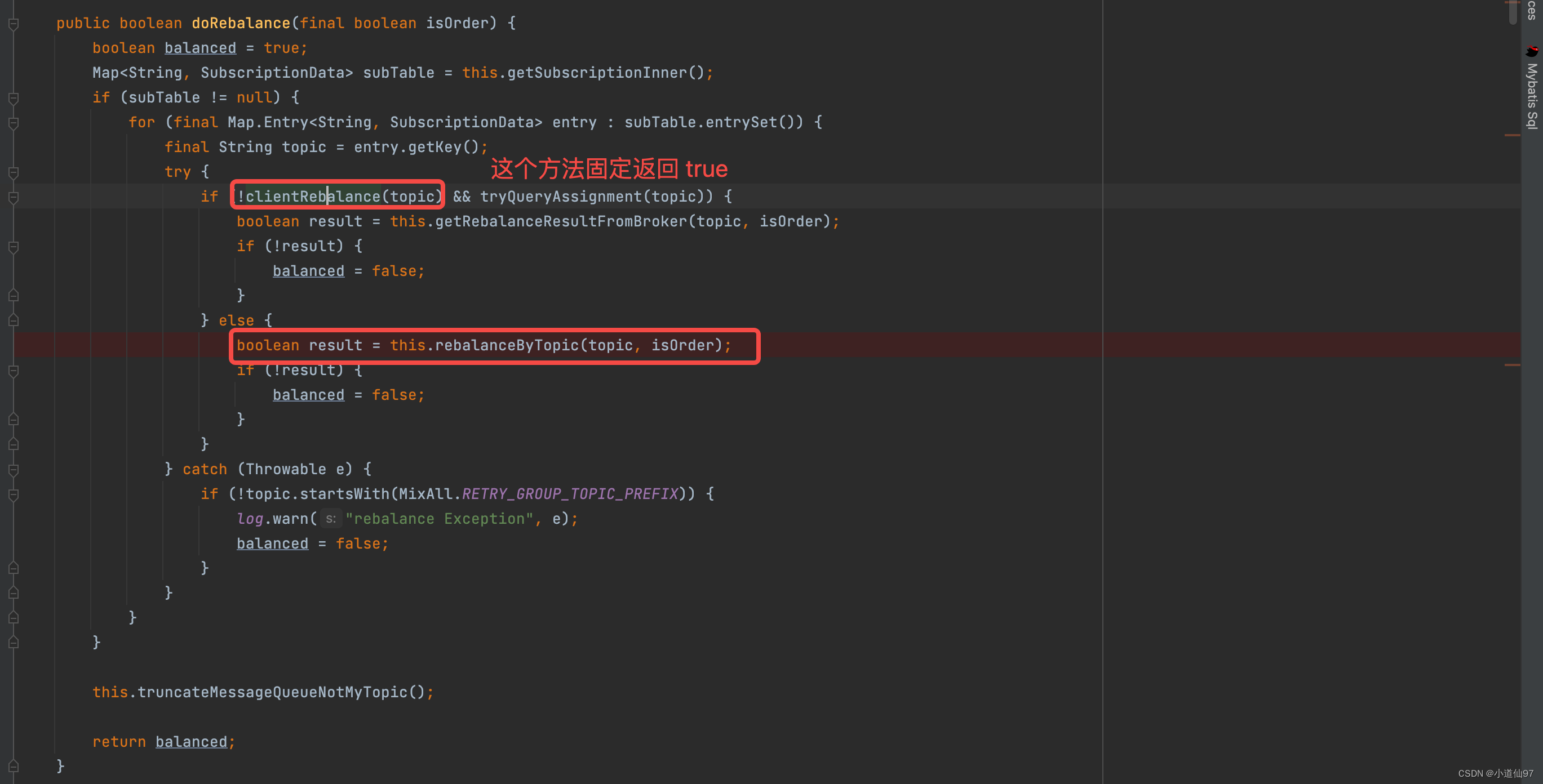This screenshot has height=784, width=1543.
Task: Jump to the upper error stripe mark
Action: coord(1513,135)
